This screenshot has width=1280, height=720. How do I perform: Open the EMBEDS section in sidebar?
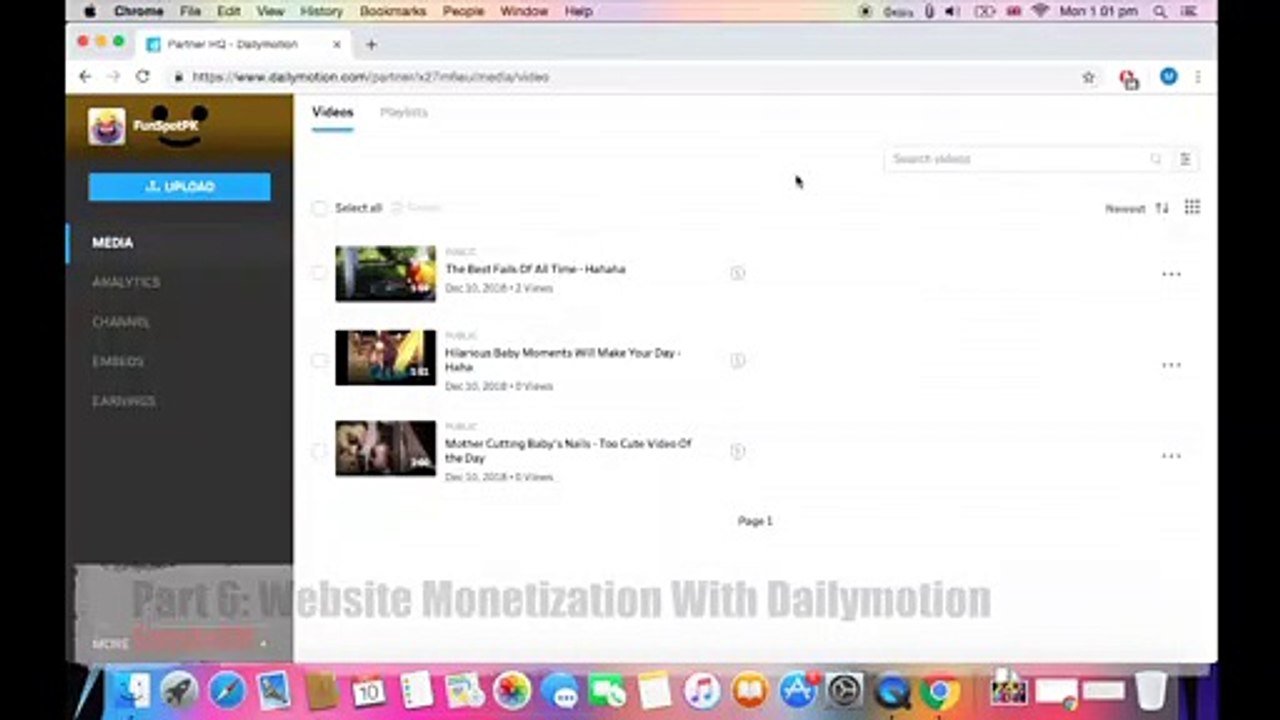(118, 362)
